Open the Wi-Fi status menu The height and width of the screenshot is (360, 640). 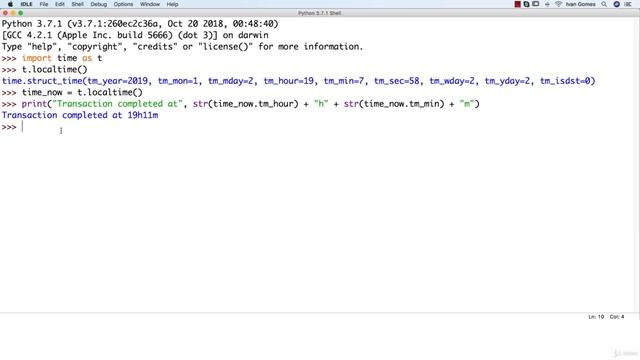[x=558, y=4]
